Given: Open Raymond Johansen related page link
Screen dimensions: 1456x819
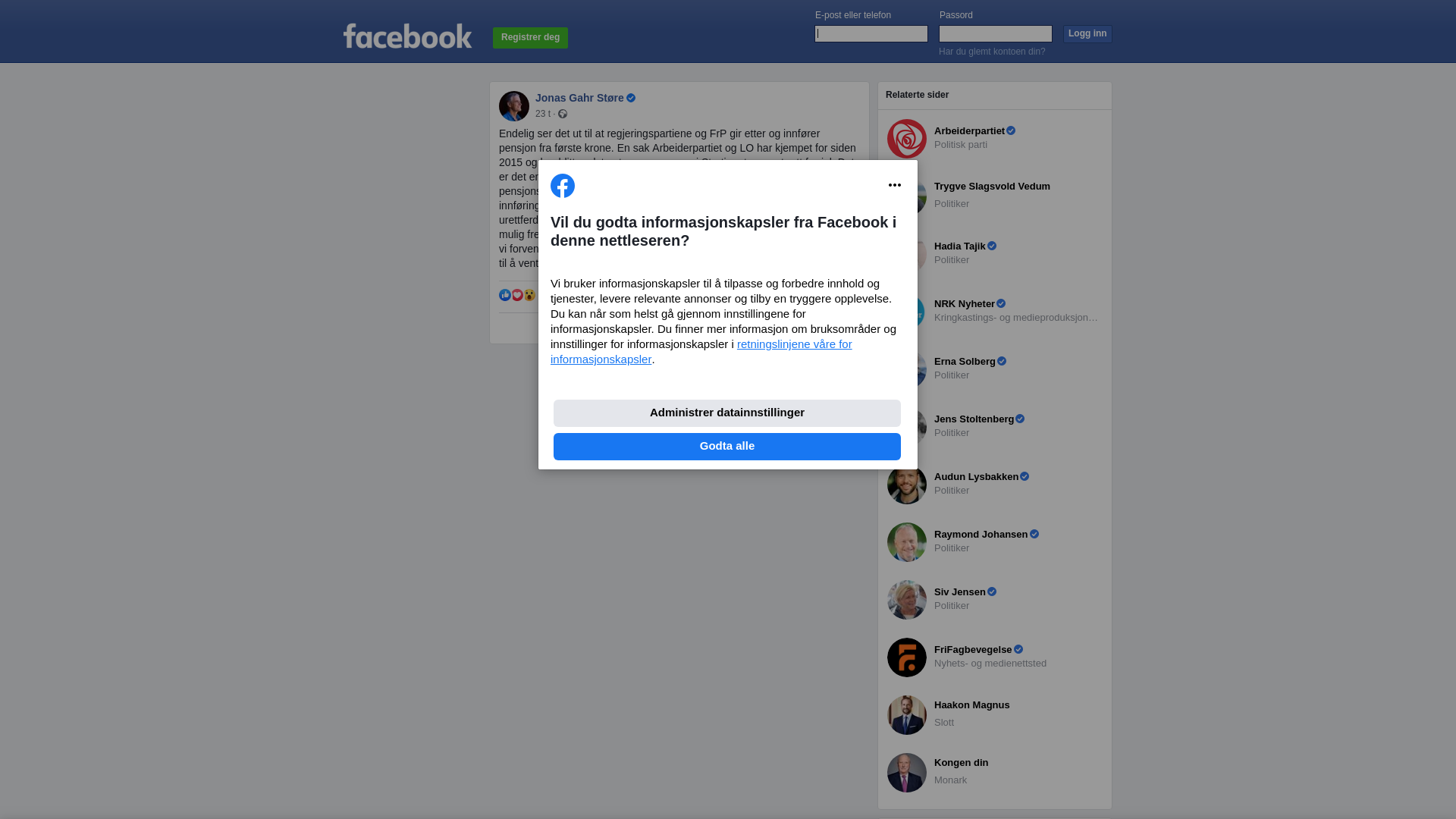Looking at the screenshot, I should click(981, 535).
